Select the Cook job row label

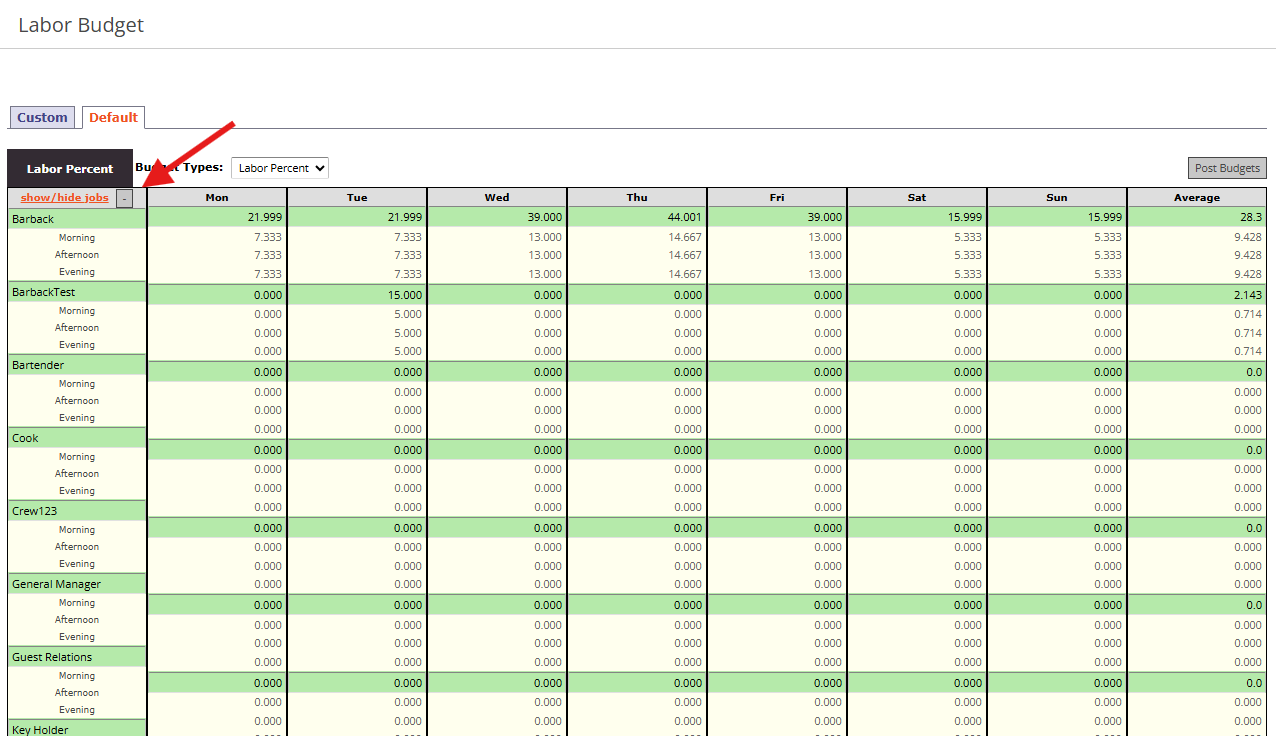[x=77, y=438]
